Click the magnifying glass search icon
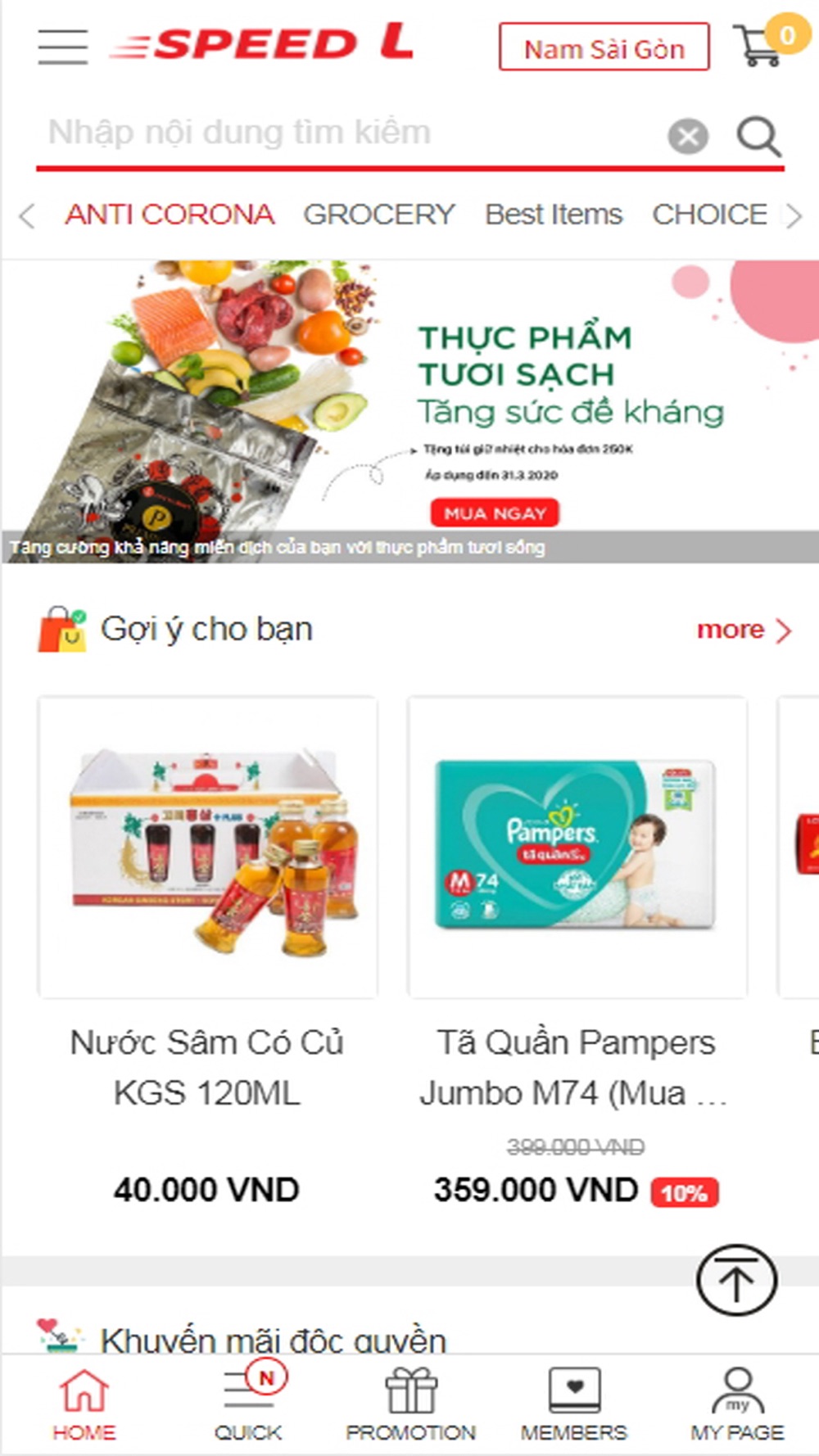The height and width of the screenshot is (1456, 819). [x=758, y=136]
